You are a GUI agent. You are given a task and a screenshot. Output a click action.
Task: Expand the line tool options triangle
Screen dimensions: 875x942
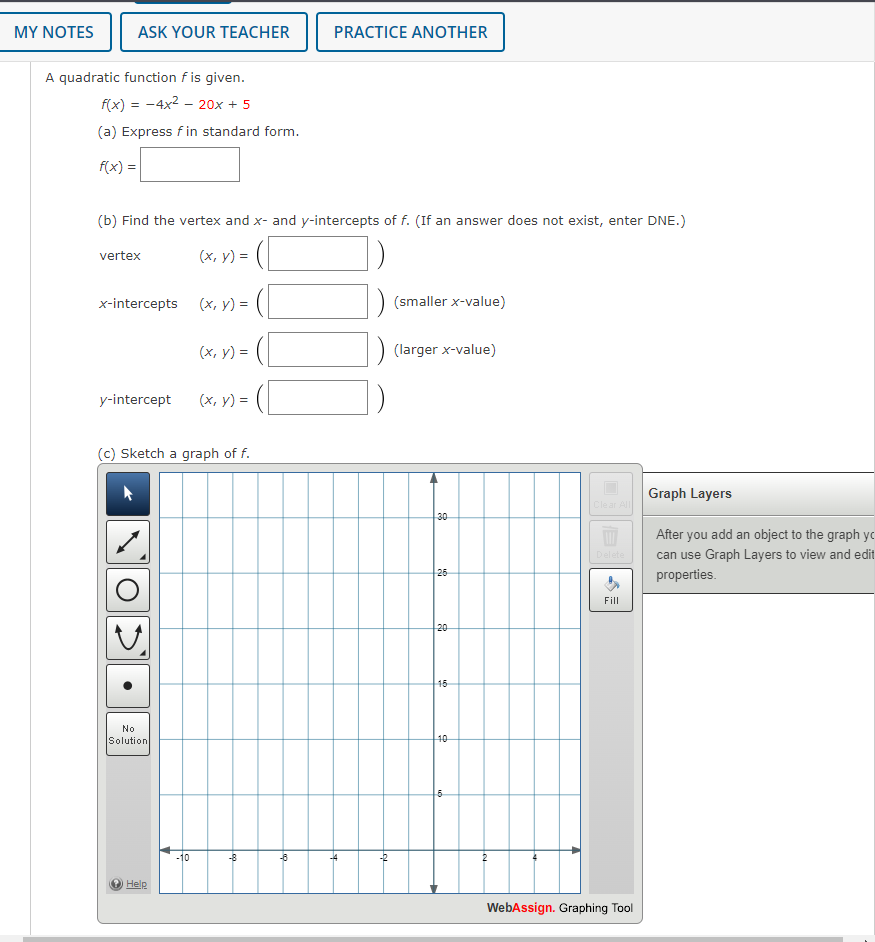tap(144, 557)
